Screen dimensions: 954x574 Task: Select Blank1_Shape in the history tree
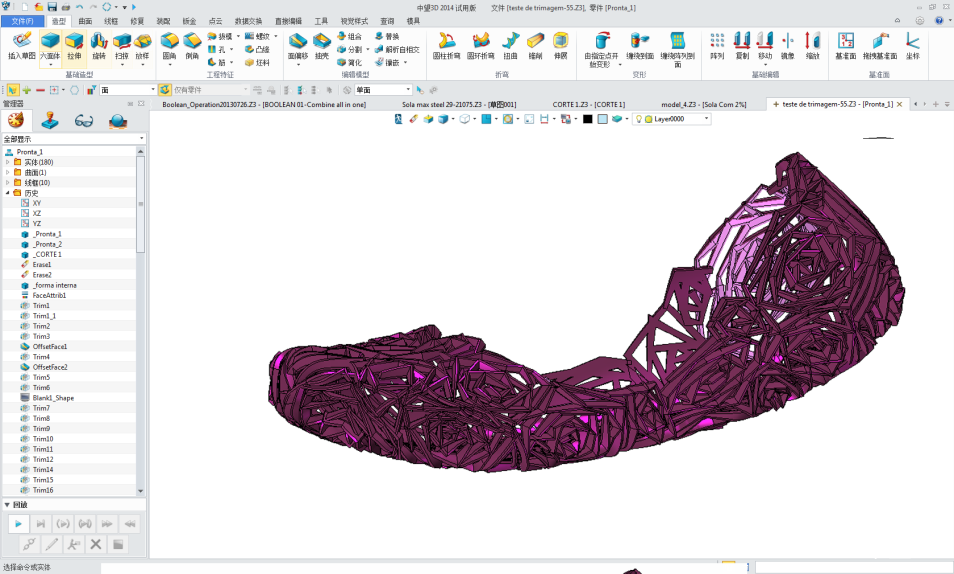point(53,398)
